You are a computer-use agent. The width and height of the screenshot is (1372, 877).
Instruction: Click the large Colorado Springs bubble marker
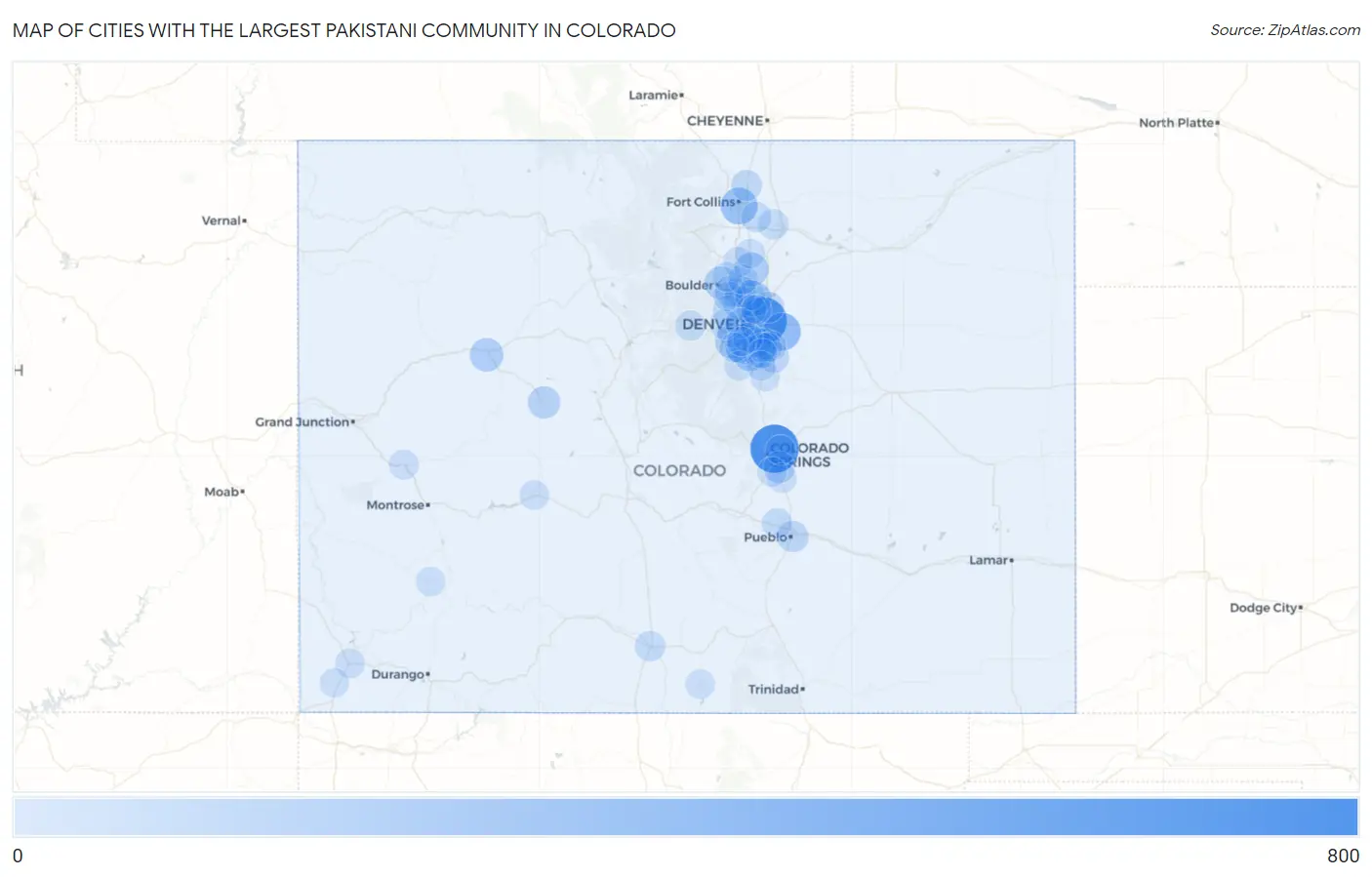tap(774, 449)
